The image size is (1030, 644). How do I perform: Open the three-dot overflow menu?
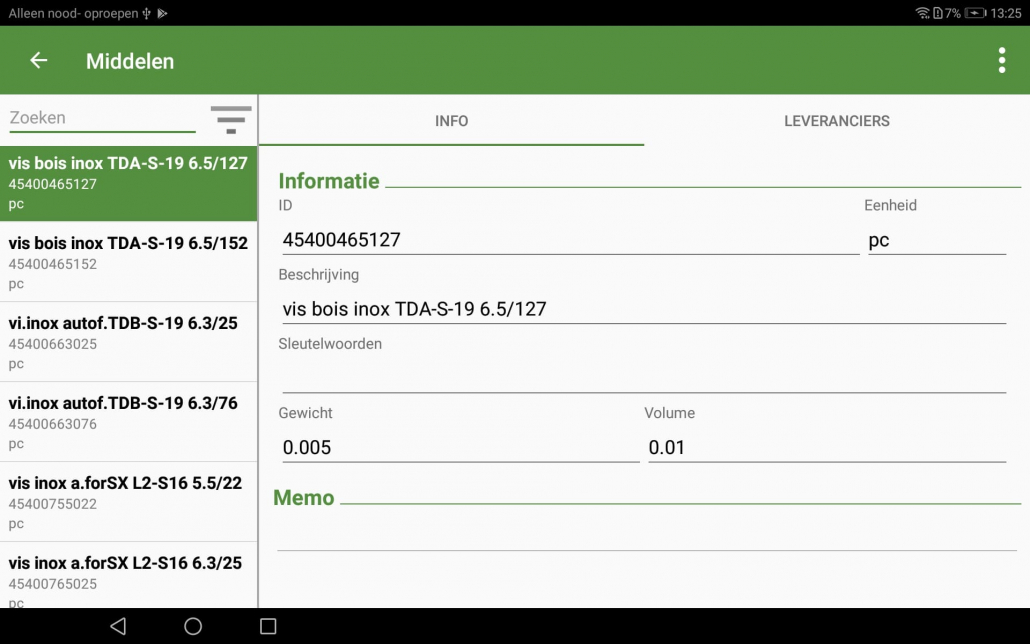point(1001,60)
